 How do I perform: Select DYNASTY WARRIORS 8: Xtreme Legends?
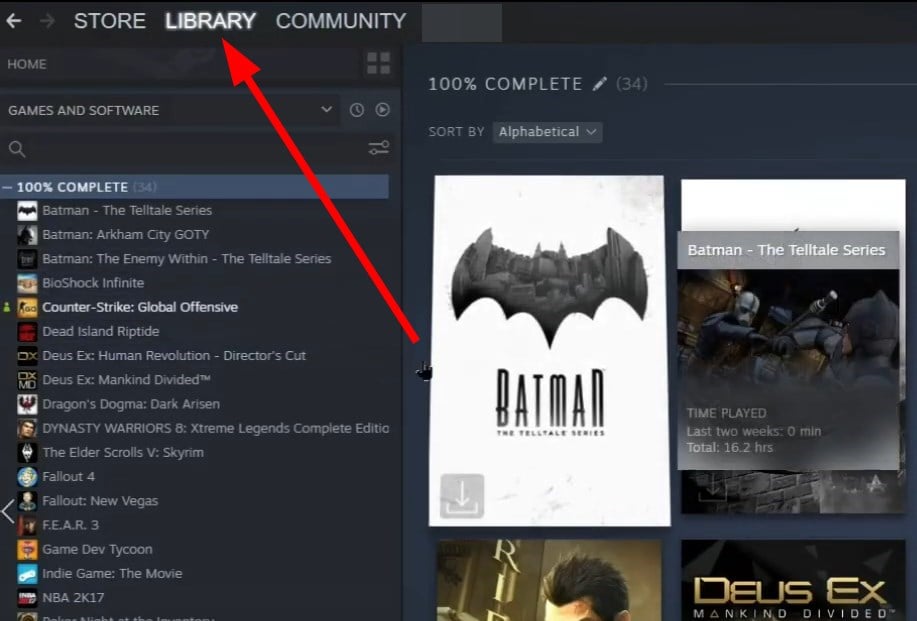coord(215,428)
